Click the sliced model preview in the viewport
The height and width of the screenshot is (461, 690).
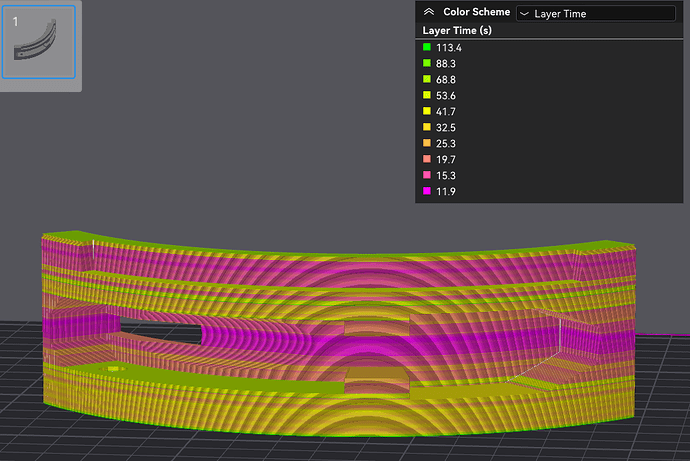[339, 333]
